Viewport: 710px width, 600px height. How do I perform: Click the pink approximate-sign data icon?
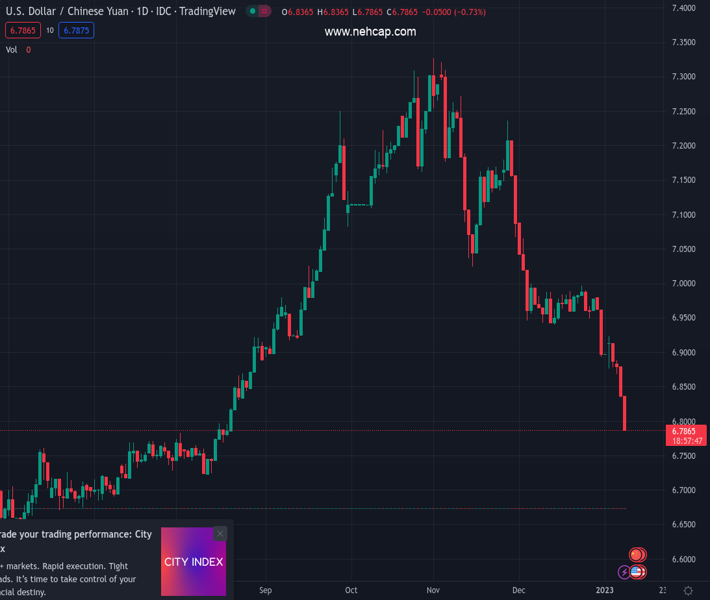(x=264, y=11)
